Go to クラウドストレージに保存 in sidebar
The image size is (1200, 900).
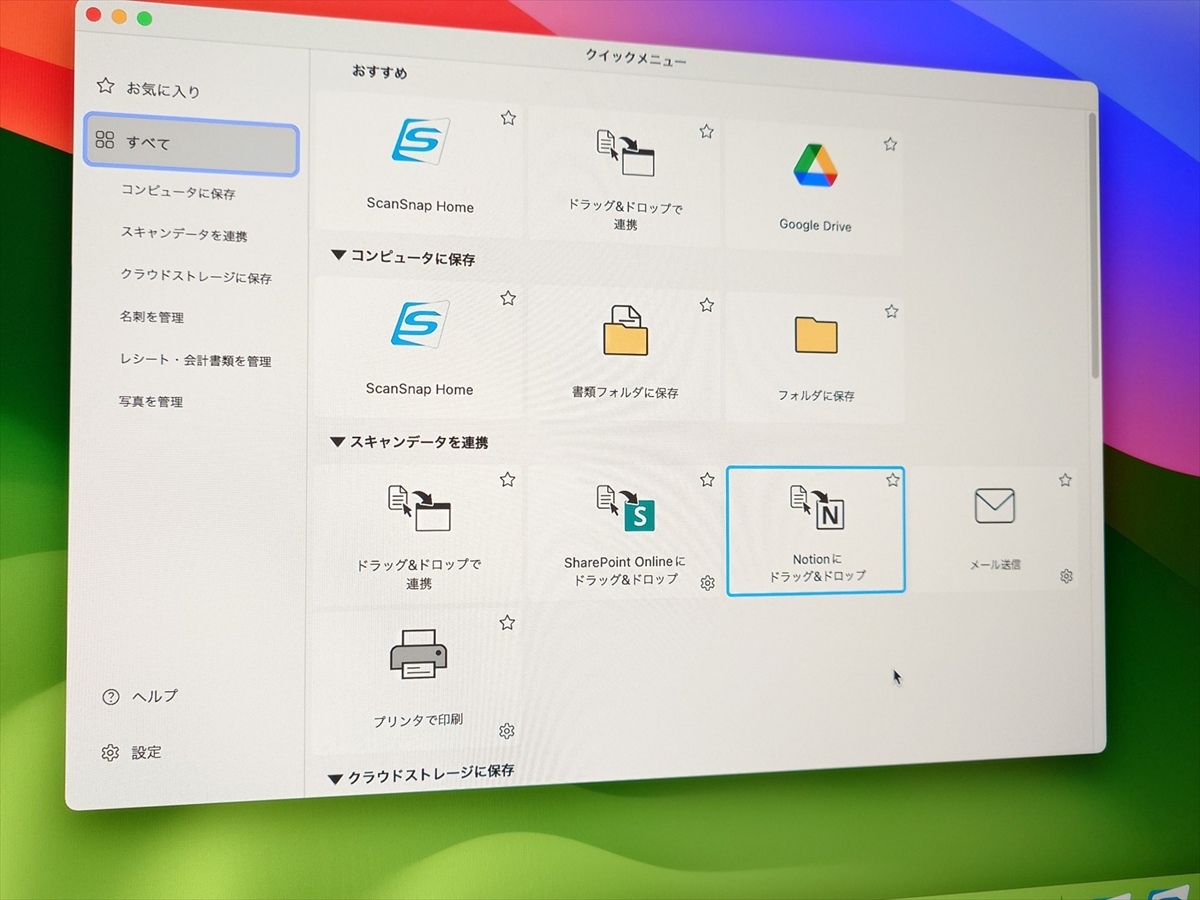195,277
